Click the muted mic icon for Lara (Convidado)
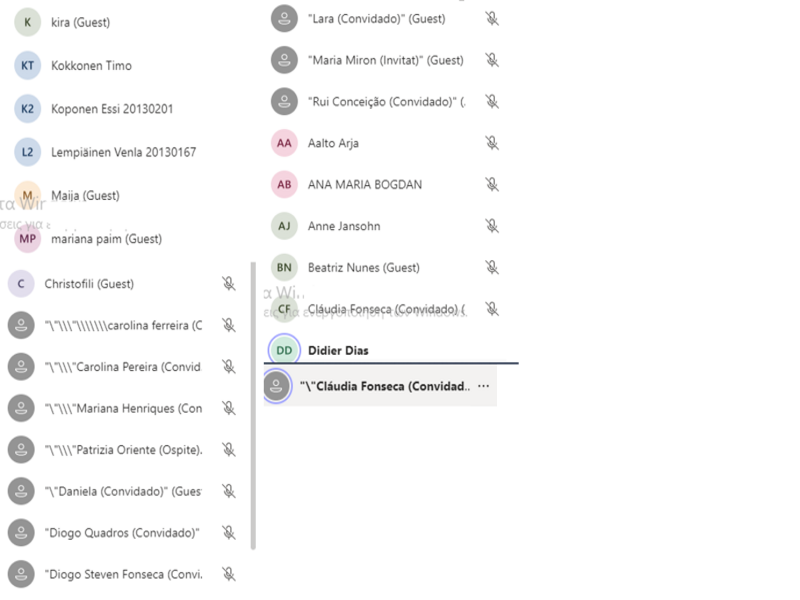This screenshot has height=600, width=800. click(492, 19)
